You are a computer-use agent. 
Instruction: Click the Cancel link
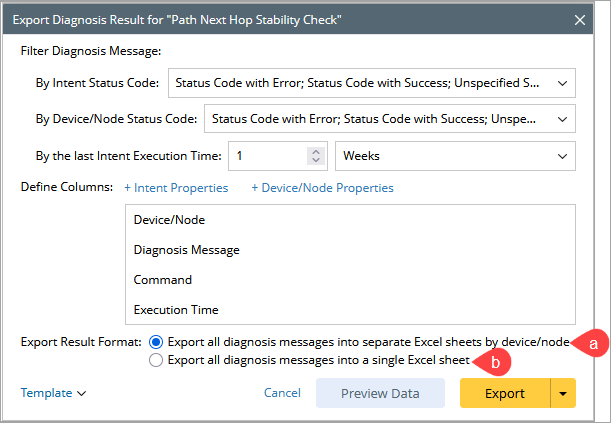(282, 393)
